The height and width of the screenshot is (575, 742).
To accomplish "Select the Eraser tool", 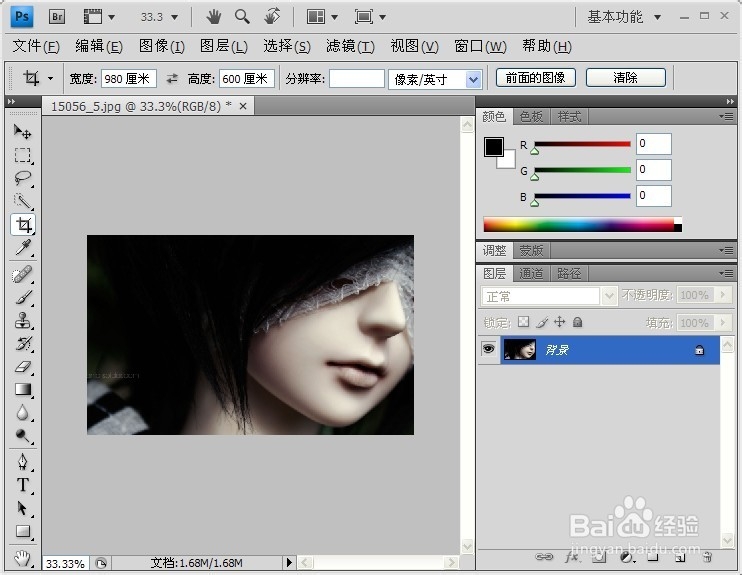I will (22, 367).
